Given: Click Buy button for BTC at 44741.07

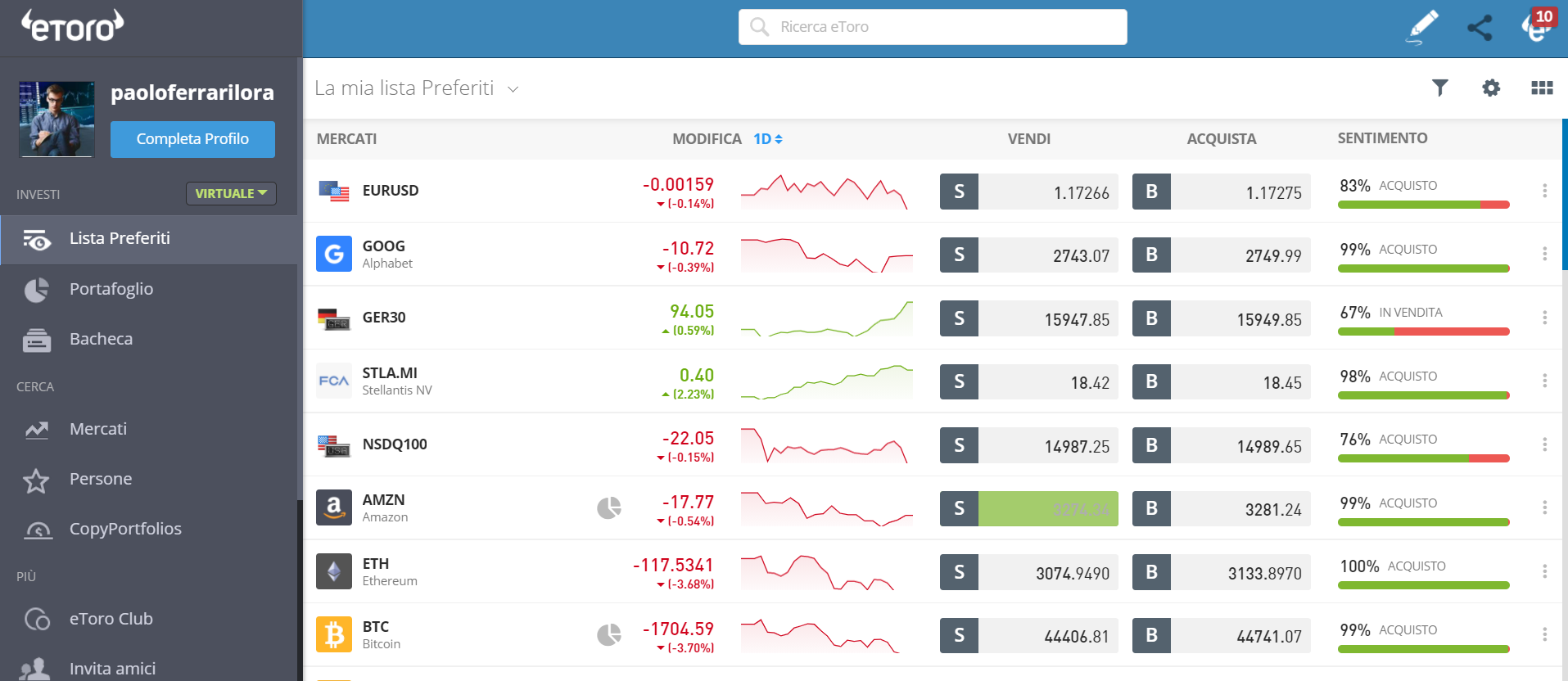Looking at the screenshot, I should (x=1222, y=635).
